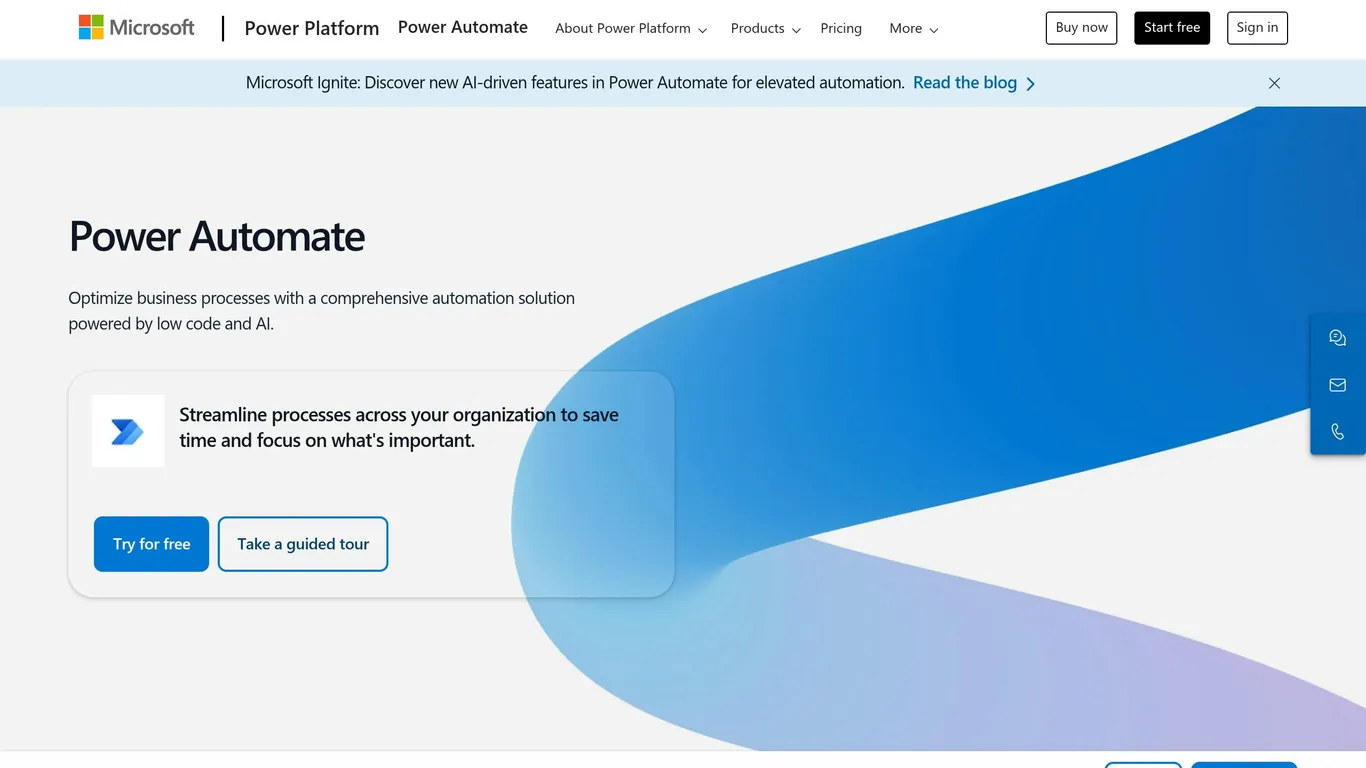Dismiss the Microsoft Ignite banner

tap(1274, 83)
